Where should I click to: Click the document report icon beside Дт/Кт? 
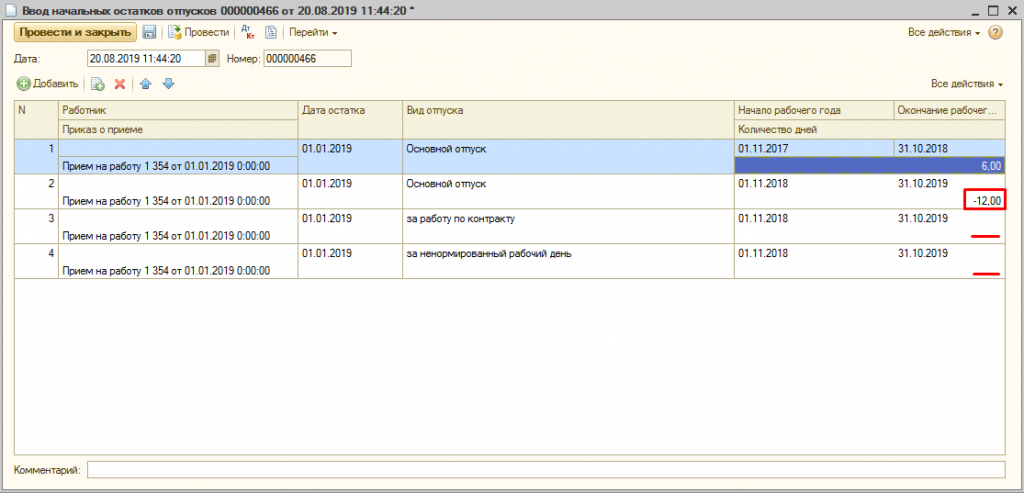pyautogui.click(x=270, y=33)
